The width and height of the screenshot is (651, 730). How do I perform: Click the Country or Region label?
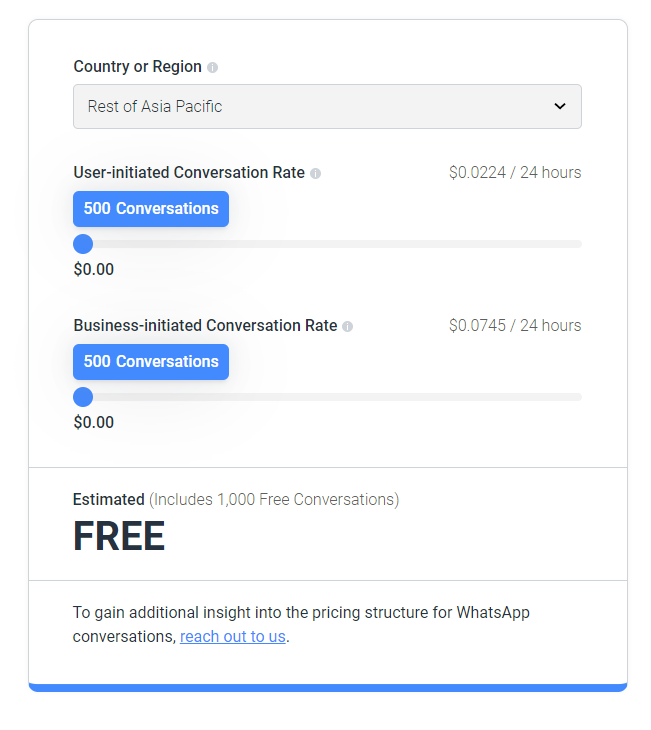click(x=137, y=67)
